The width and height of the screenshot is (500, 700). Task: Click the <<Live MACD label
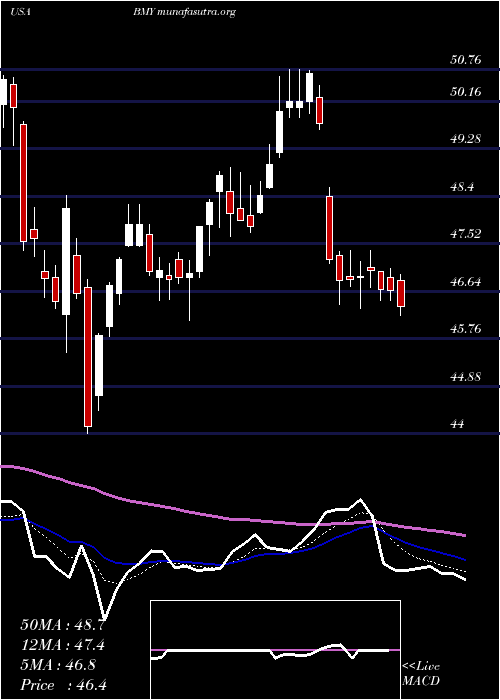(x=421, y=673)
